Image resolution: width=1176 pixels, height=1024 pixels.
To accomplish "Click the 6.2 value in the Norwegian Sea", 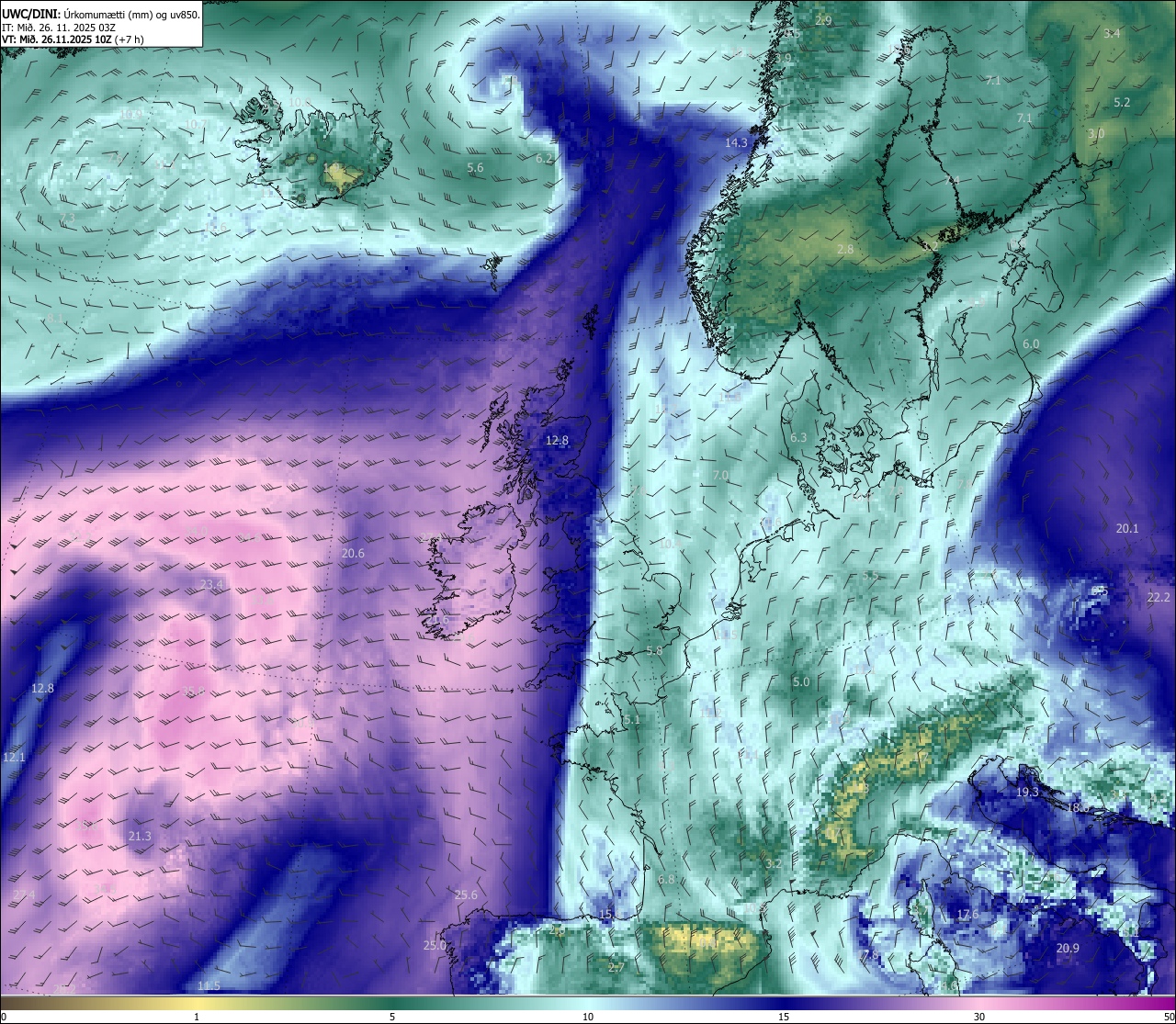I will point(544,159).
